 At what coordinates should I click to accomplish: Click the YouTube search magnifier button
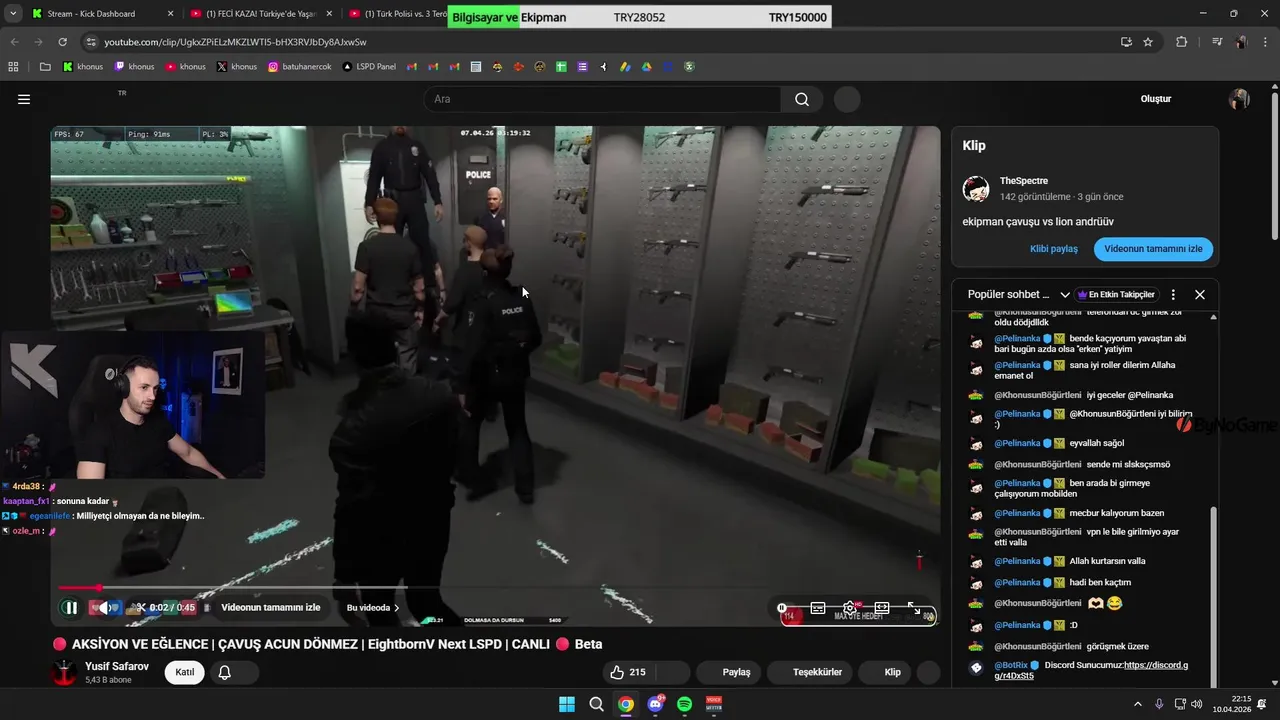point(802,99)
